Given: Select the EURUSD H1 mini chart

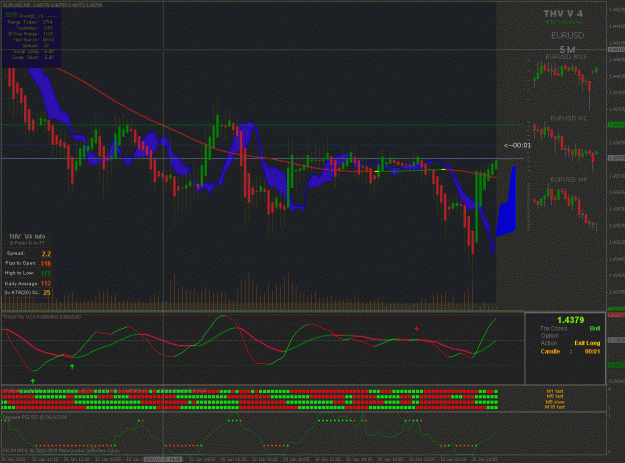Looking at the screenshot, I should pyautogui.click(x=565, y=144).
